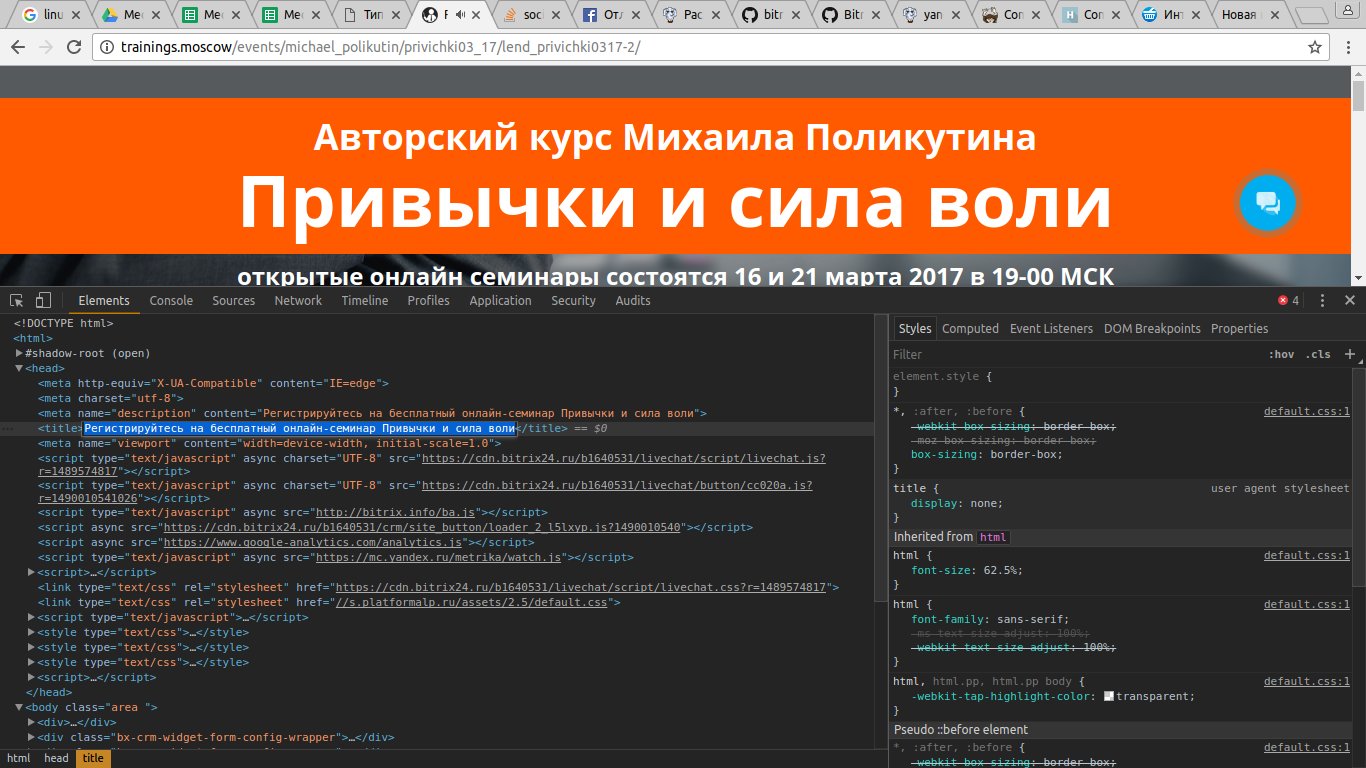View site information icon in address bar
Viewport: 1366px width, 768px height.
coord(108,47)
